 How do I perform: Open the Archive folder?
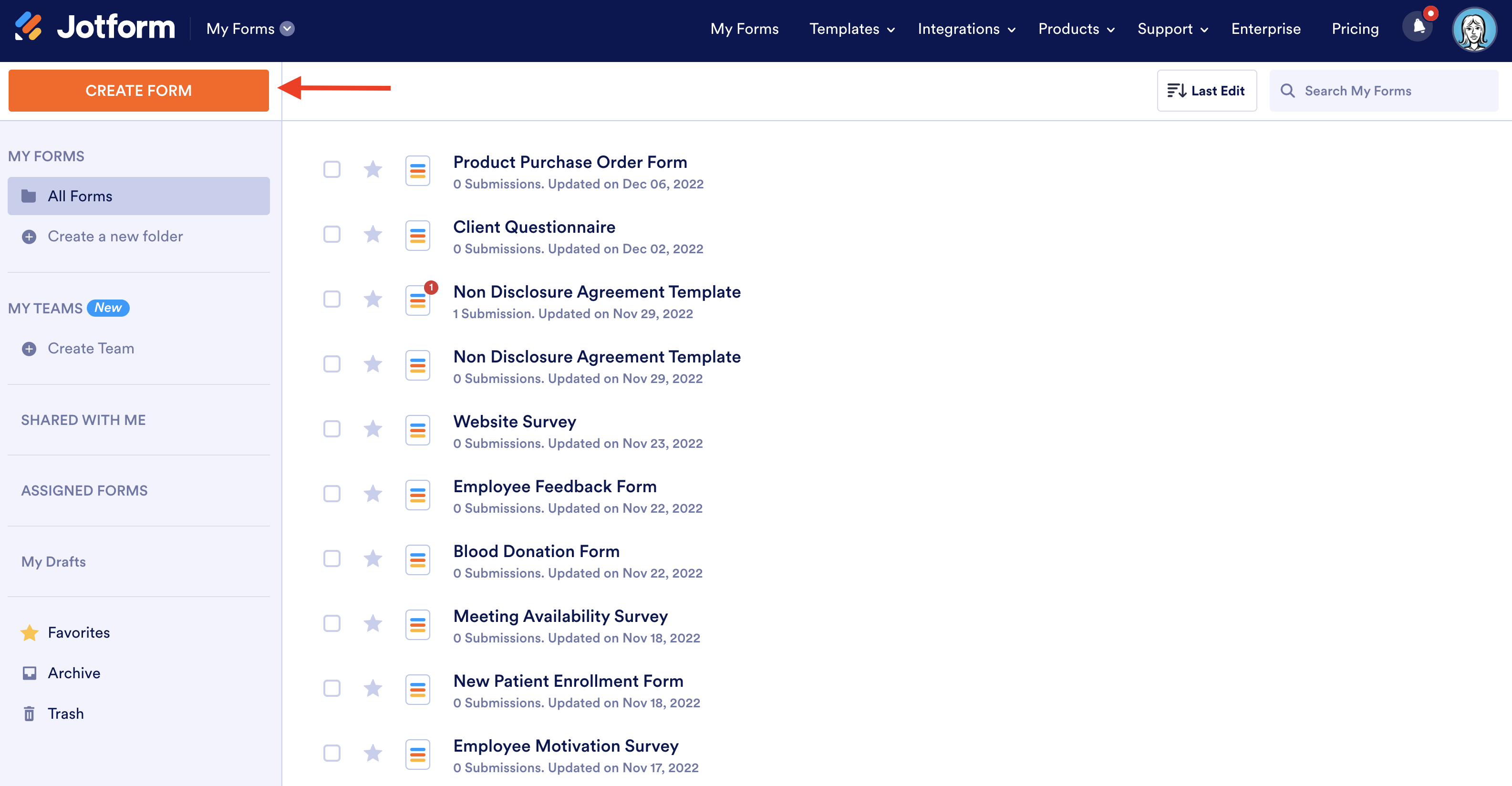point(73,672)
